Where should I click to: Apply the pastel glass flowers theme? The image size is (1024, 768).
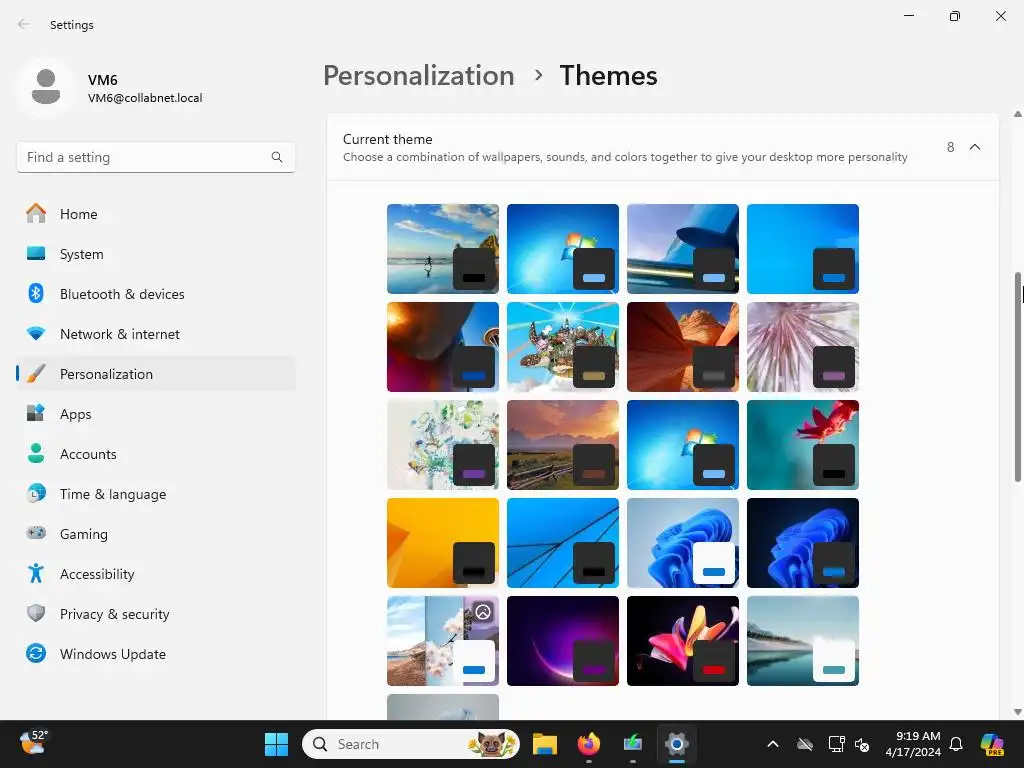pyautogui.click(x=443, y=445)
